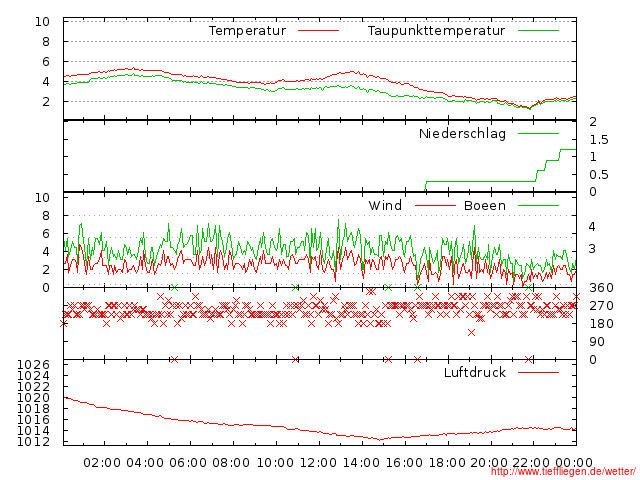
Task: Click the 90 wind direction axis value
Action: [x=596, y=342]
